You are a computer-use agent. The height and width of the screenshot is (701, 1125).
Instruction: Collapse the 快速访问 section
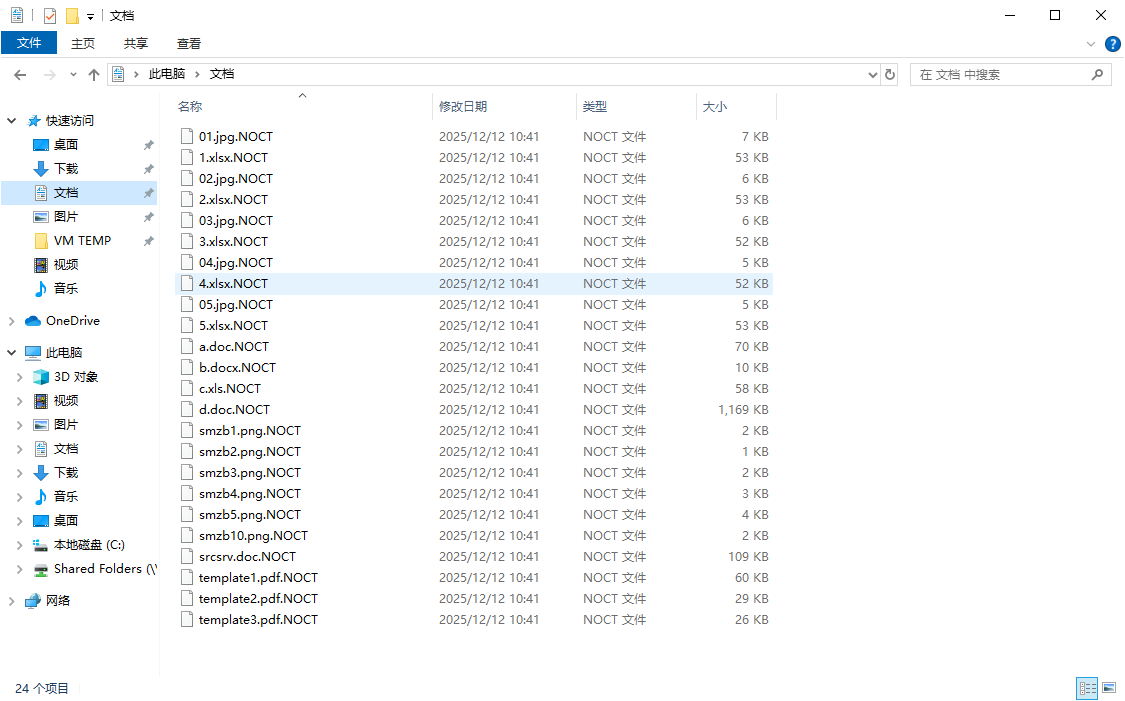pos(12,121)
